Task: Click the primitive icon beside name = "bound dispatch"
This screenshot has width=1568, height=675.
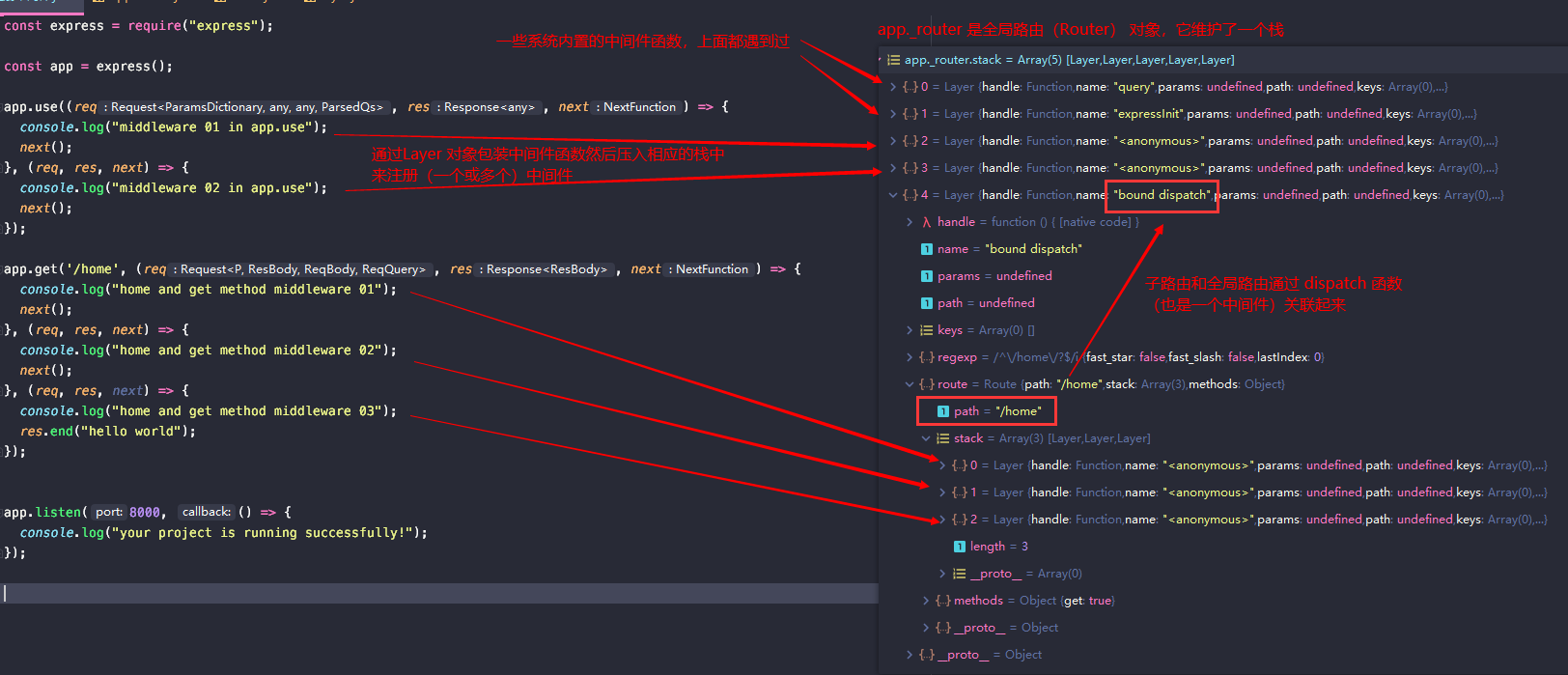Action: click(927, 249)
